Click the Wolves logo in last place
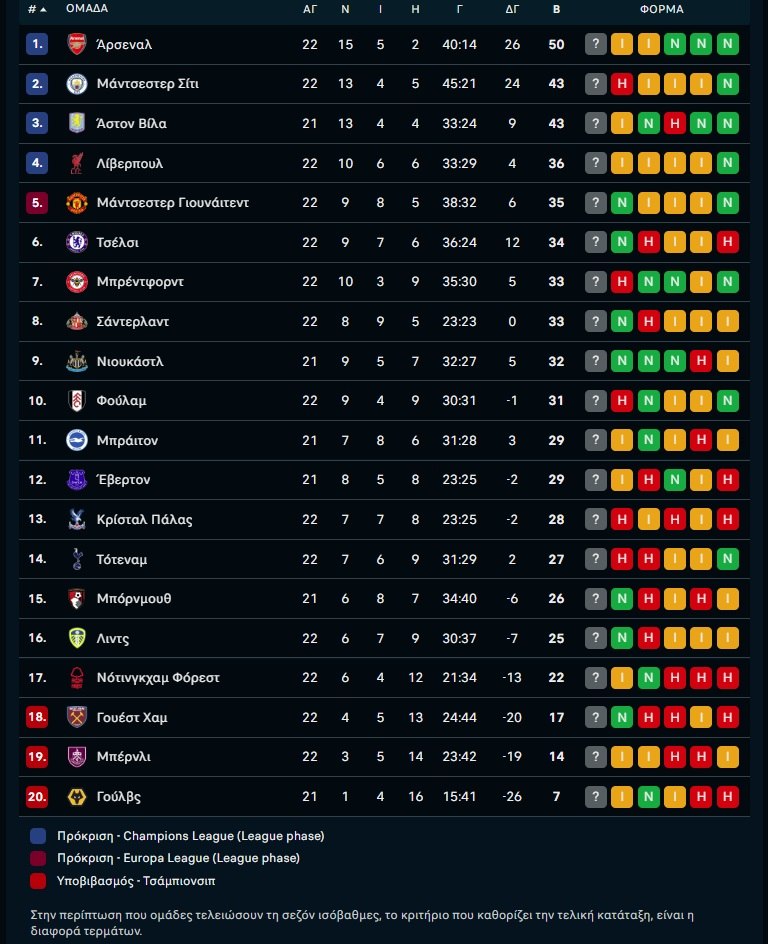 click(x=77, y=796)
